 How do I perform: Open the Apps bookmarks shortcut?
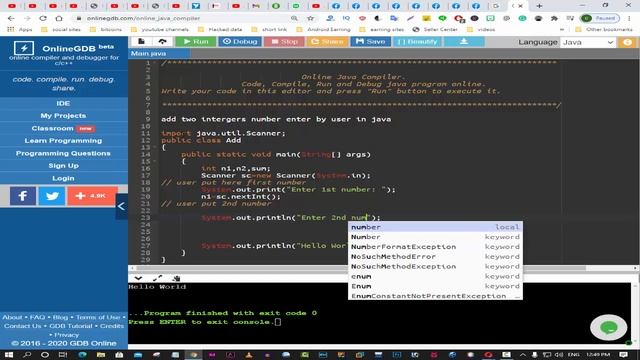coord(20,29)
